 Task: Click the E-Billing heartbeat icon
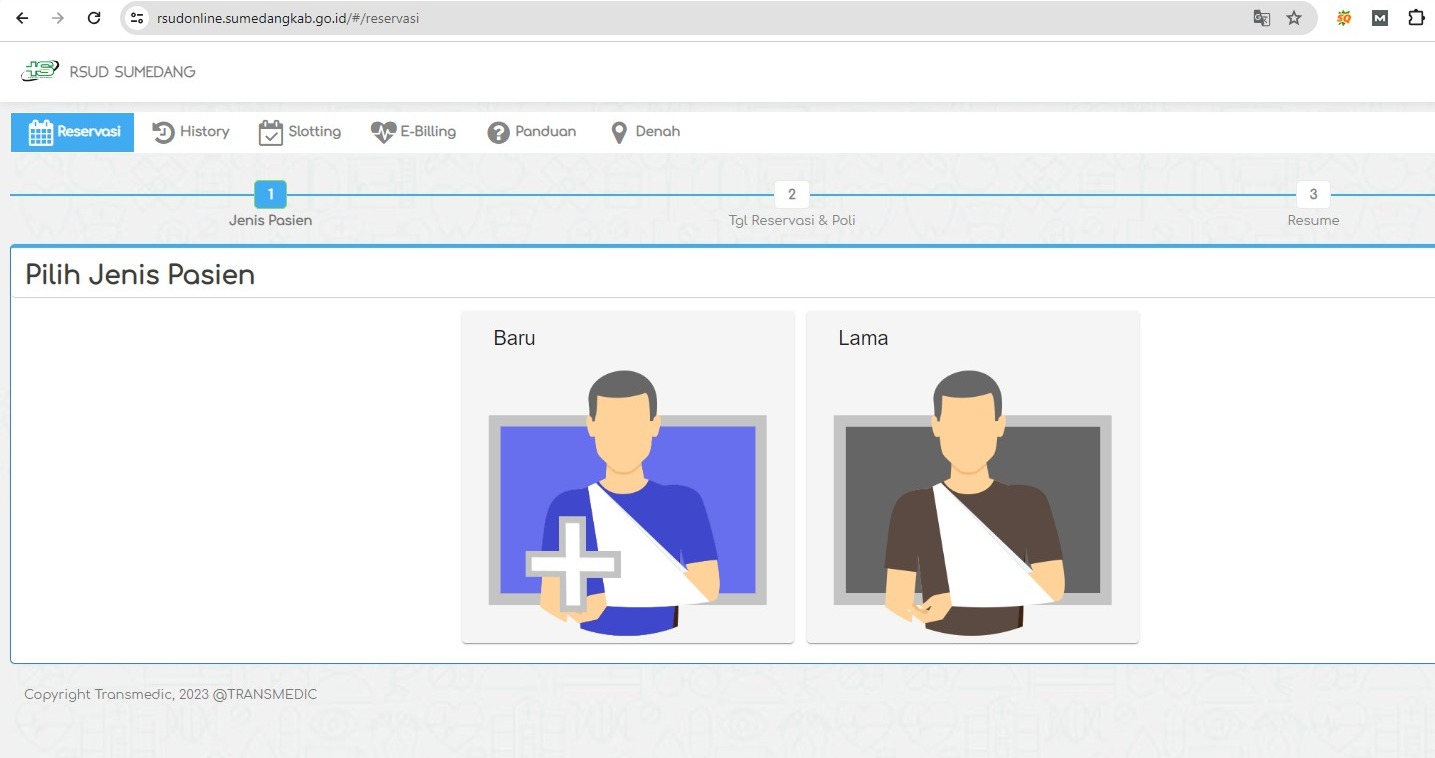[384, 132]
